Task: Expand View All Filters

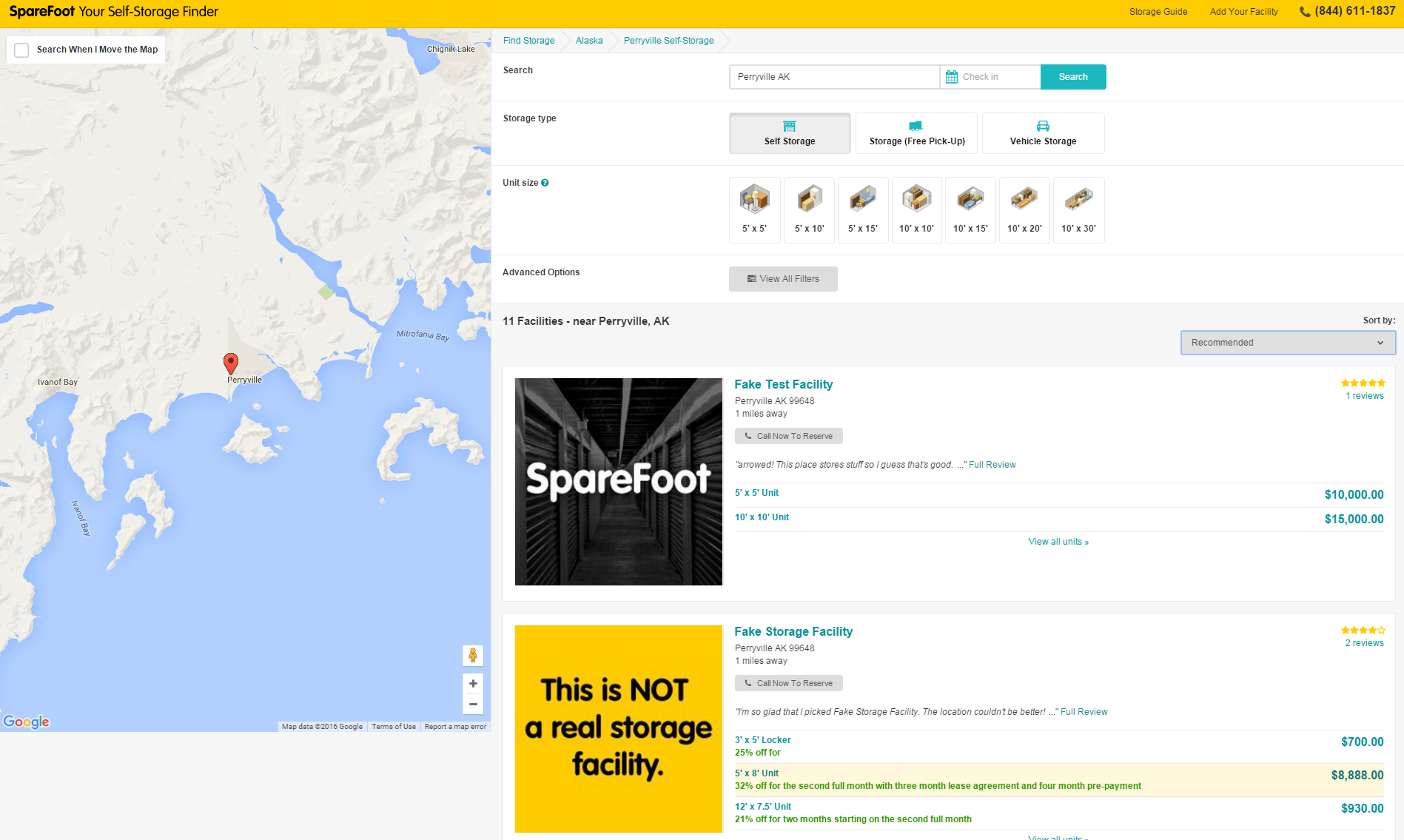Action: (x=783, y=279)
